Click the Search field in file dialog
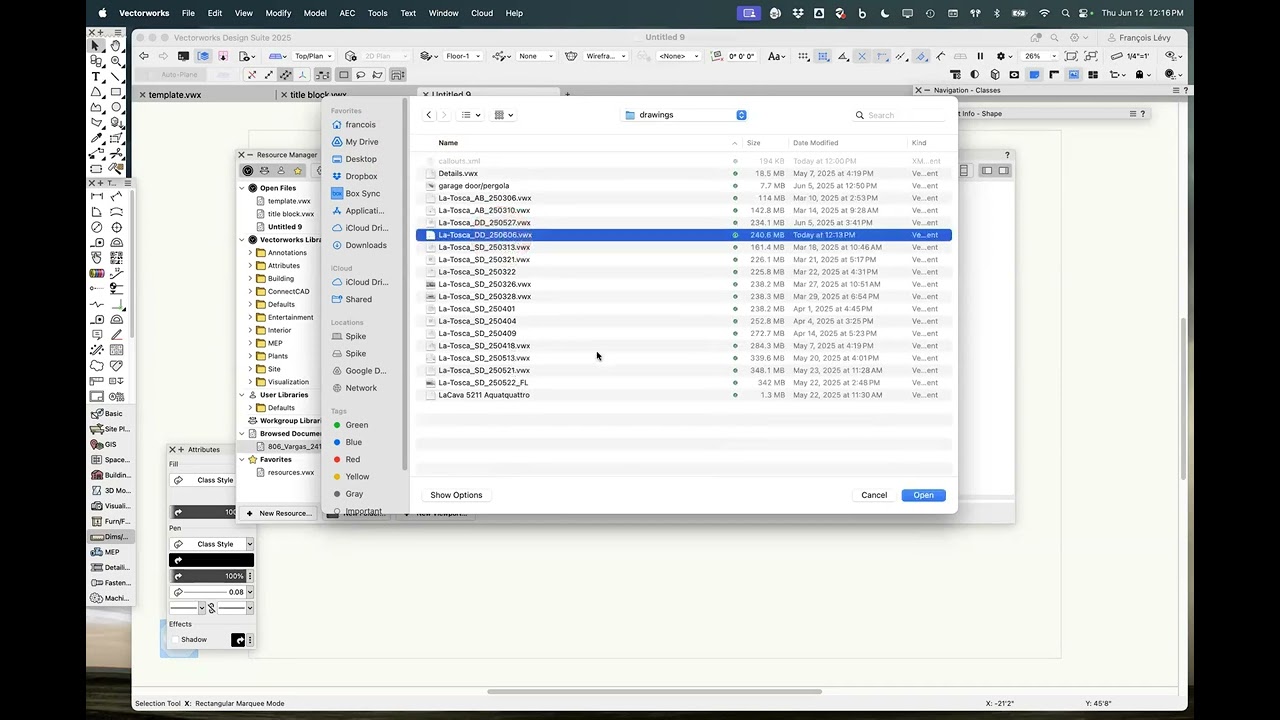1280x720 pixels. tap(898, 115)
